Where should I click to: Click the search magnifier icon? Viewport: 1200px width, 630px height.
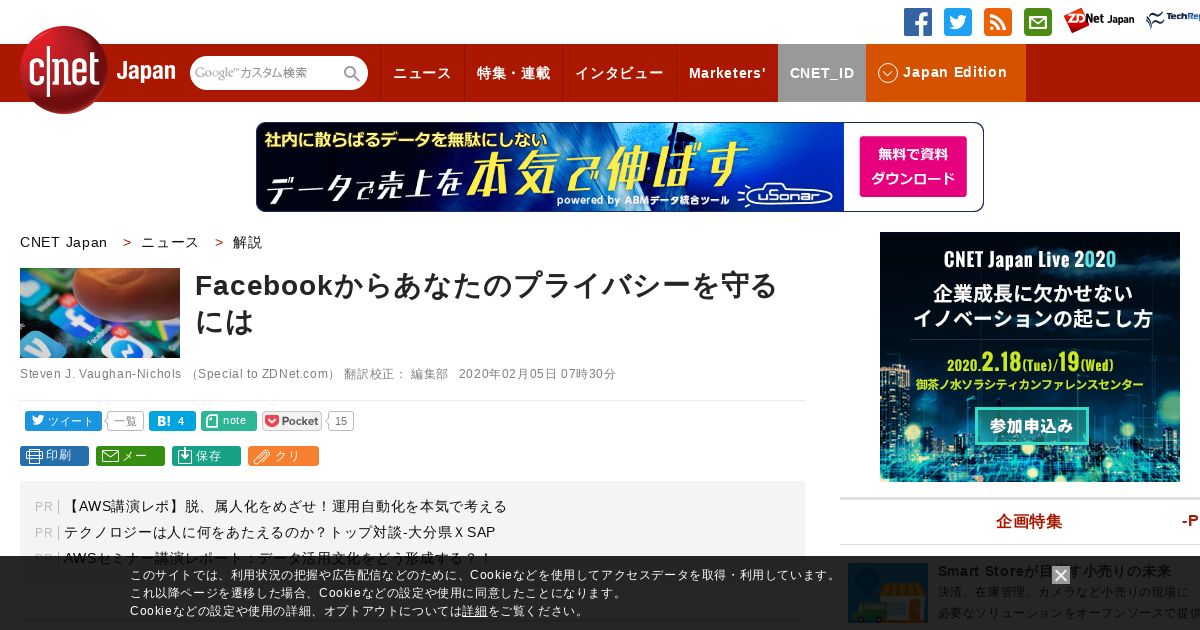(352, 73)
